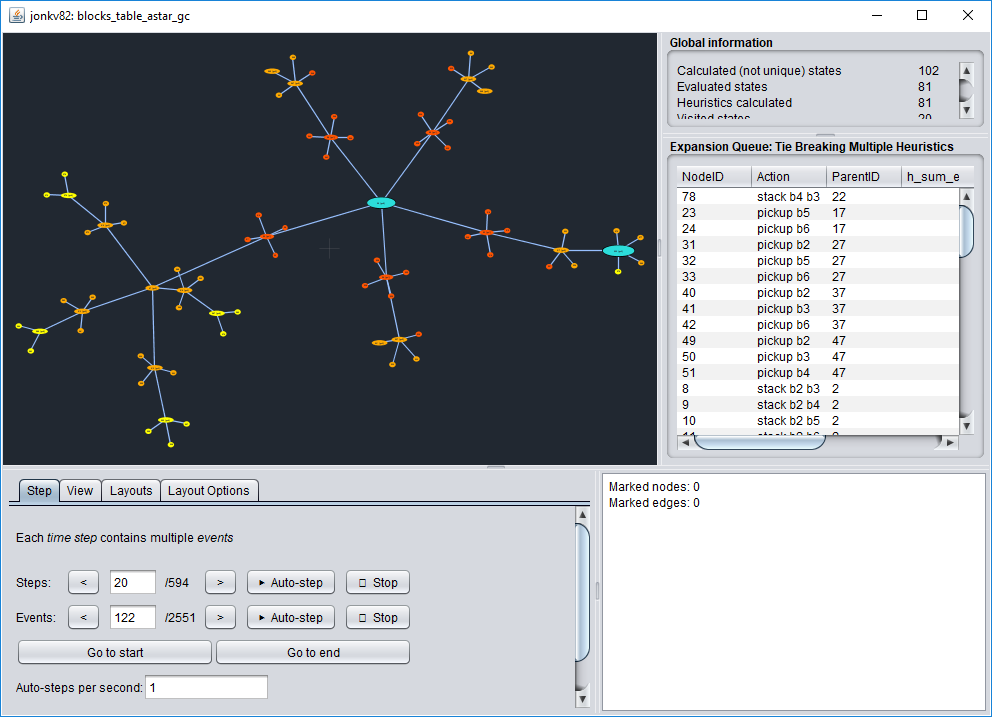Click the Java icon in the title bar

[x=16, y=15]
